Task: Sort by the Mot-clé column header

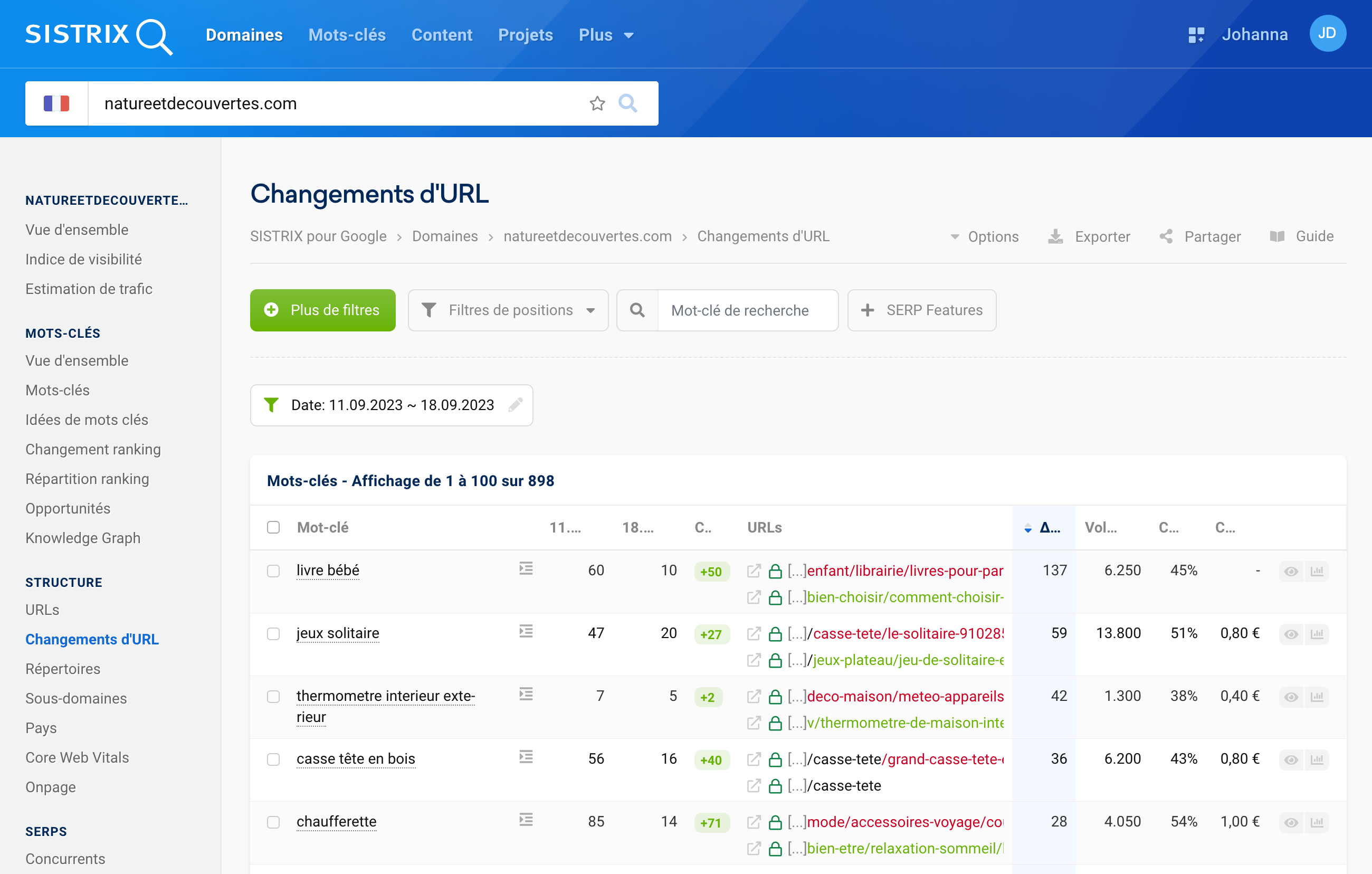Action: point(322,528)
